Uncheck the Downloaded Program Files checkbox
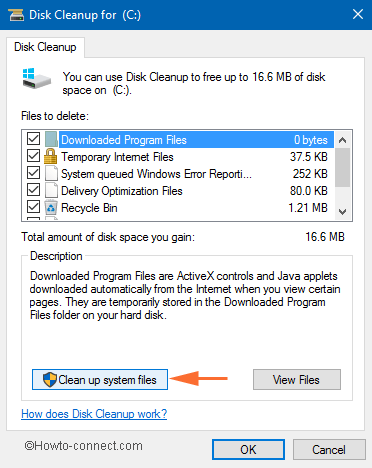 33,138
